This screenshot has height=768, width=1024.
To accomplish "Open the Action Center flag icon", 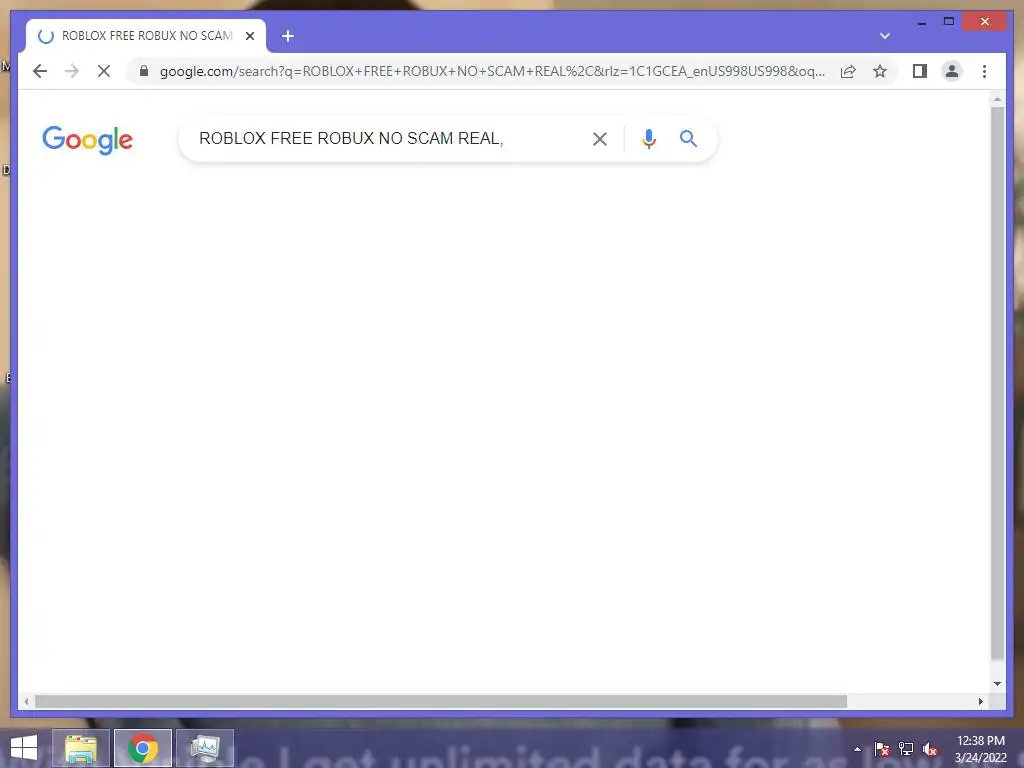I will 882,749.
